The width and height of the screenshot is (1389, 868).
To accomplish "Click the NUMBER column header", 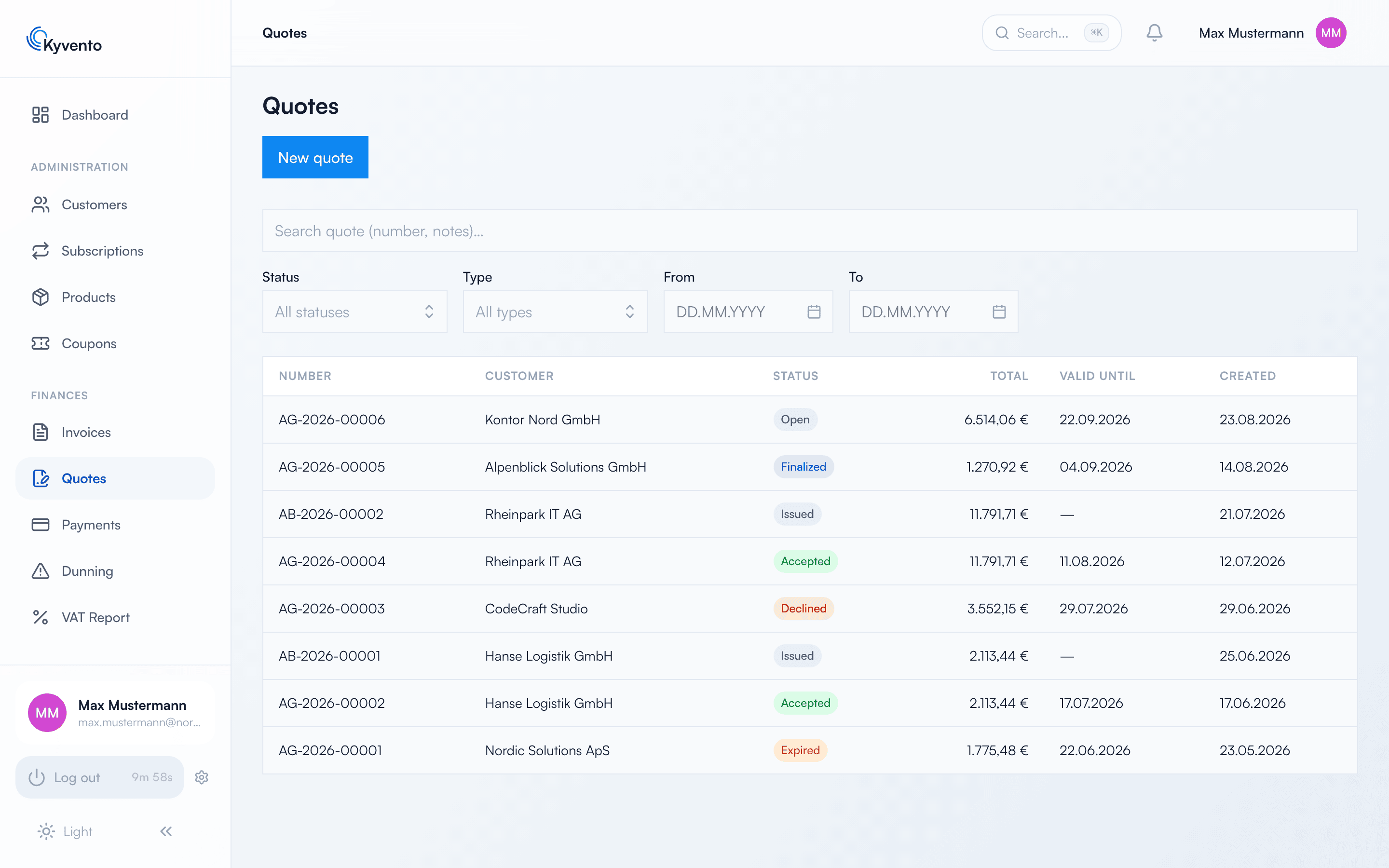I will click(305, 376).
